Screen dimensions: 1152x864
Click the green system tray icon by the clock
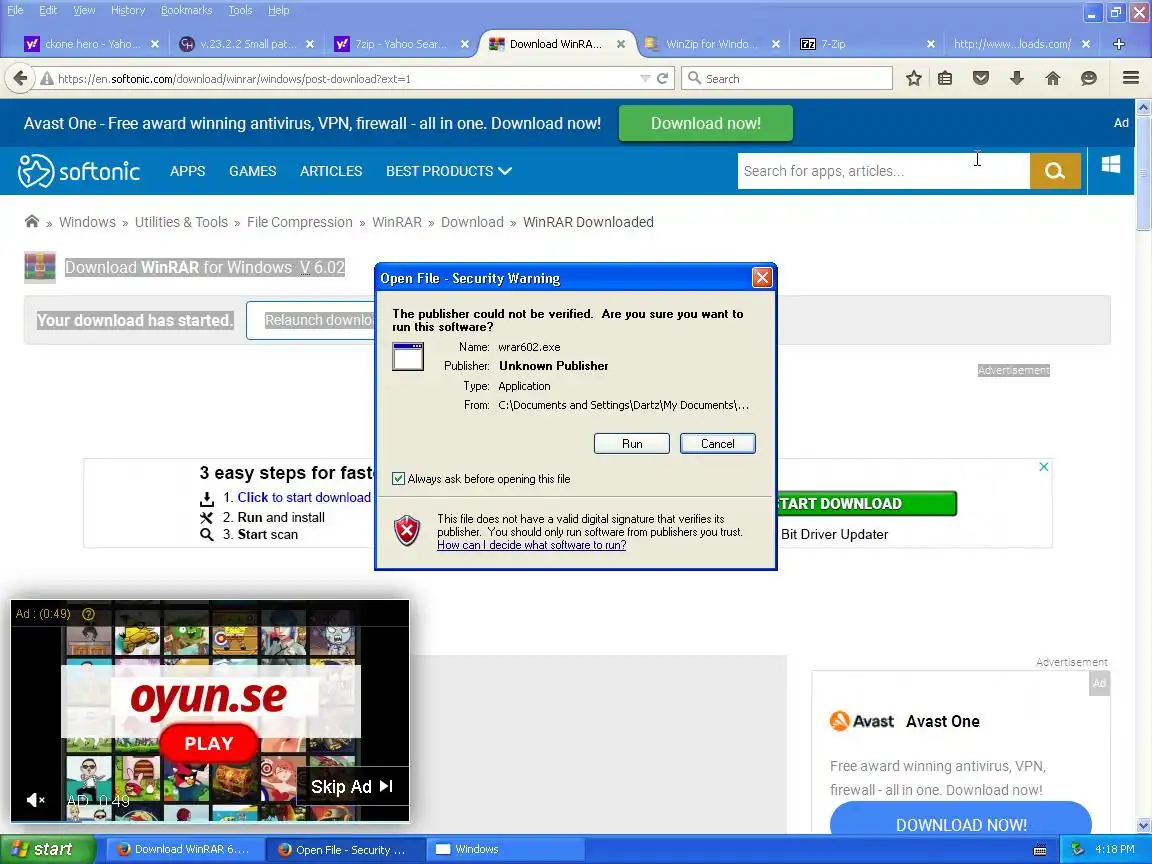1077,849
